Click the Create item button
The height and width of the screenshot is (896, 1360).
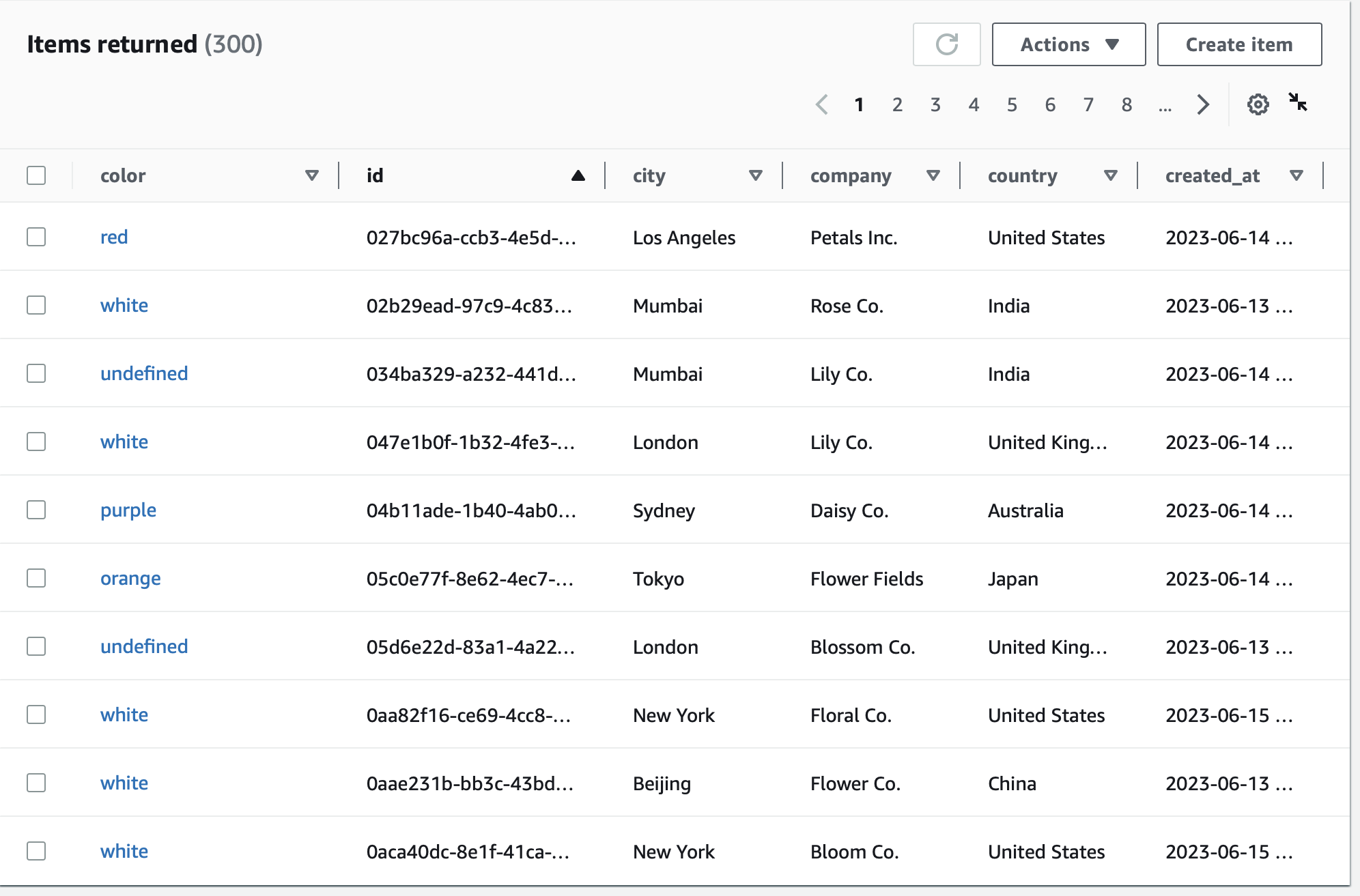1238,44
